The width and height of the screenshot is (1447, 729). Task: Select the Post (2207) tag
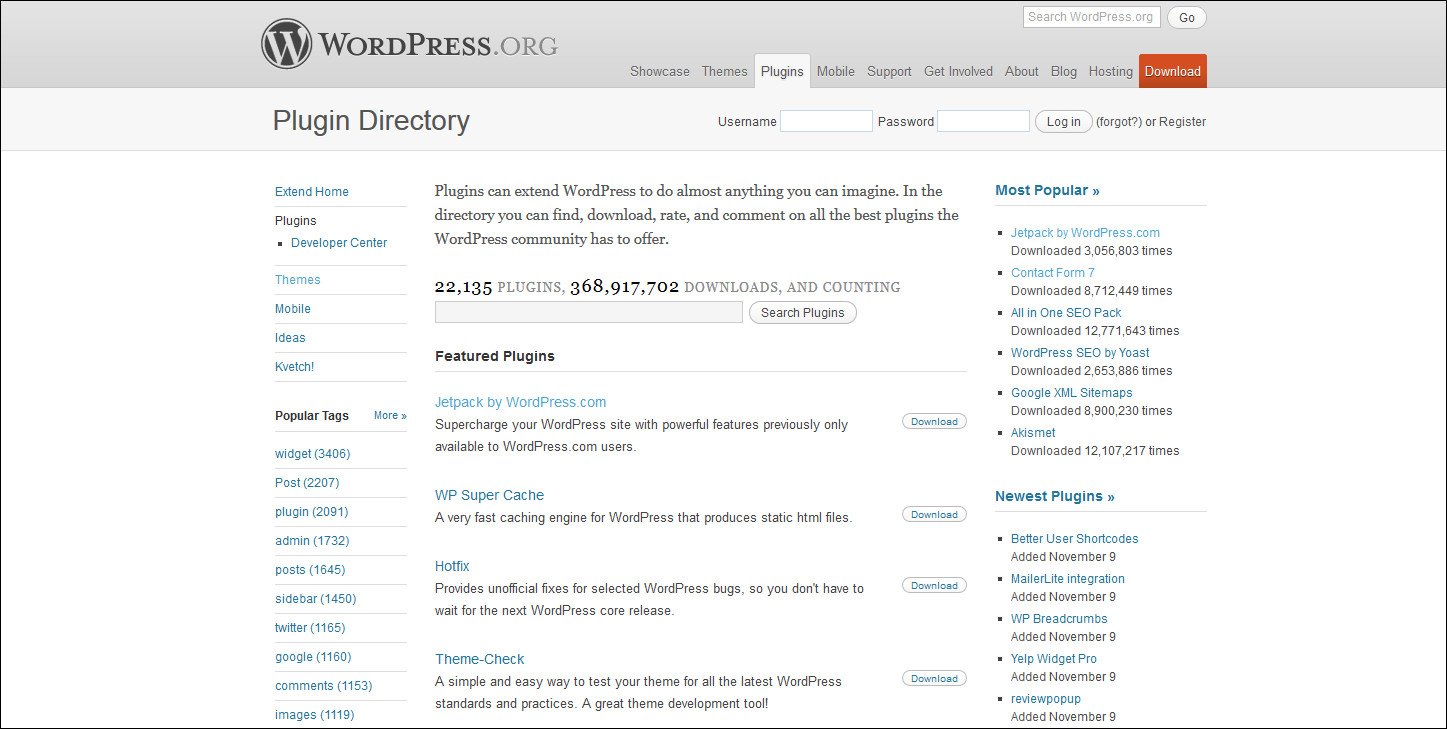tap(307, 483)
